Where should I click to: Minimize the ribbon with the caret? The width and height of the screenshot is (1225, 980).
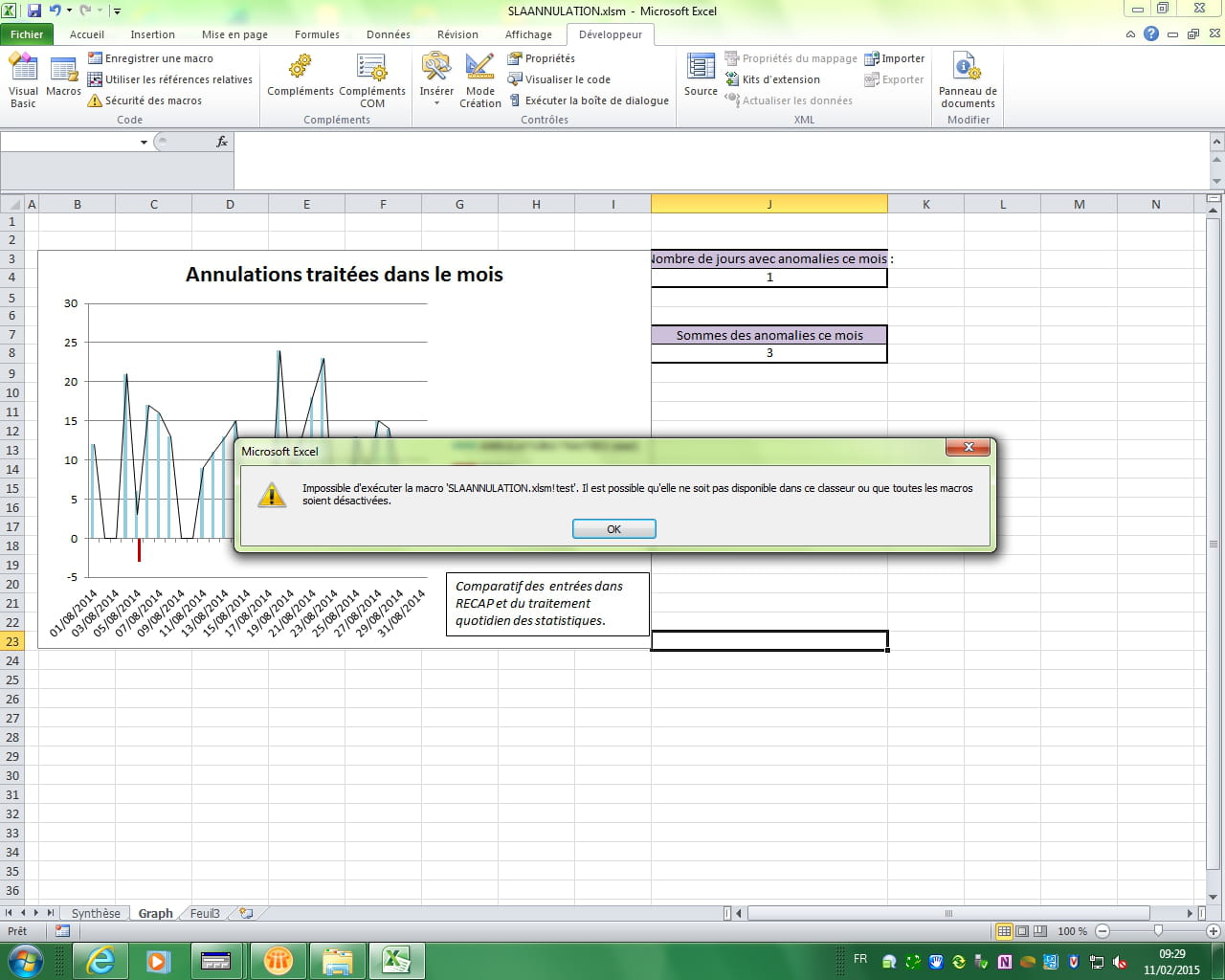[1130, 34]
